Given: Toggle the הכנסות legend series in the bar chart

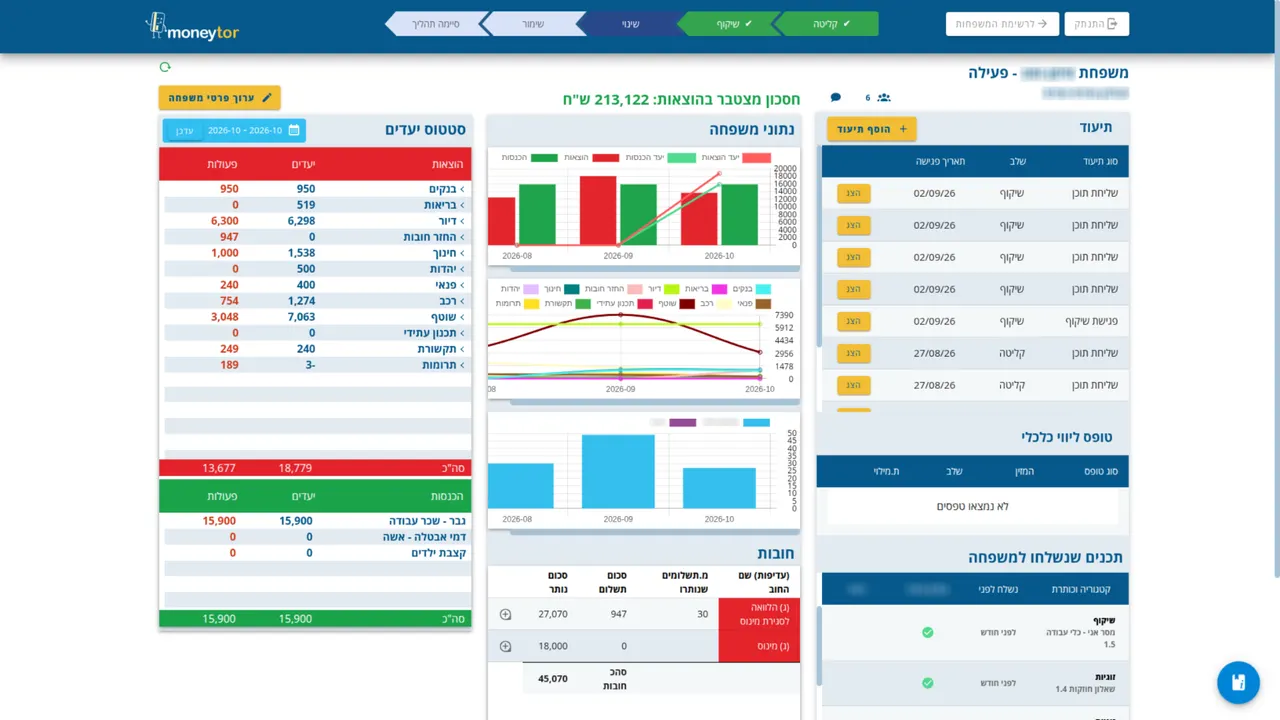Looking at the screenshot, I should tap(529, 157).
